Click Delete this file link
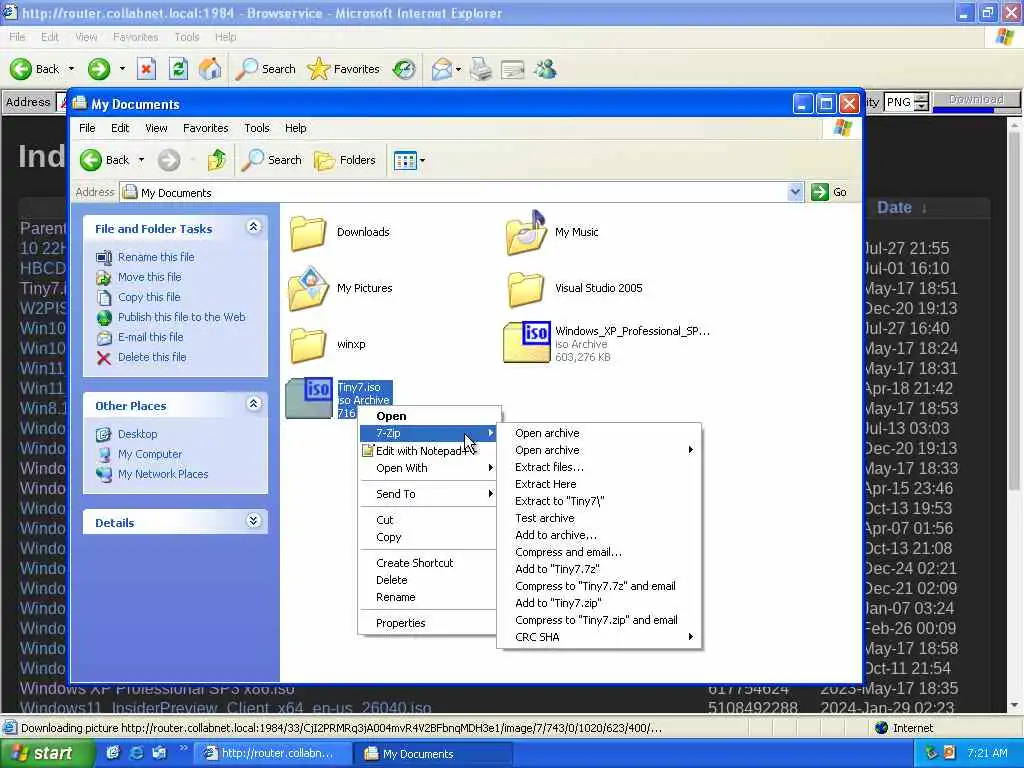 coord(152,357)
